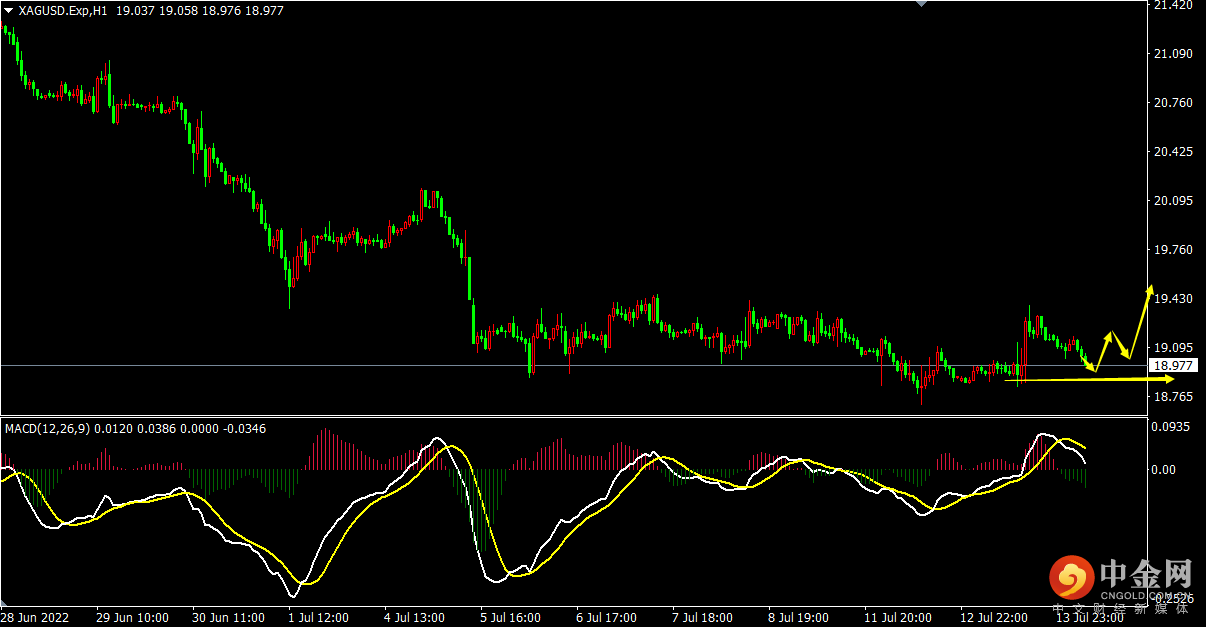
Task: Select the 8 Jul 19:00 time label
Action: [x=799, y=617]
